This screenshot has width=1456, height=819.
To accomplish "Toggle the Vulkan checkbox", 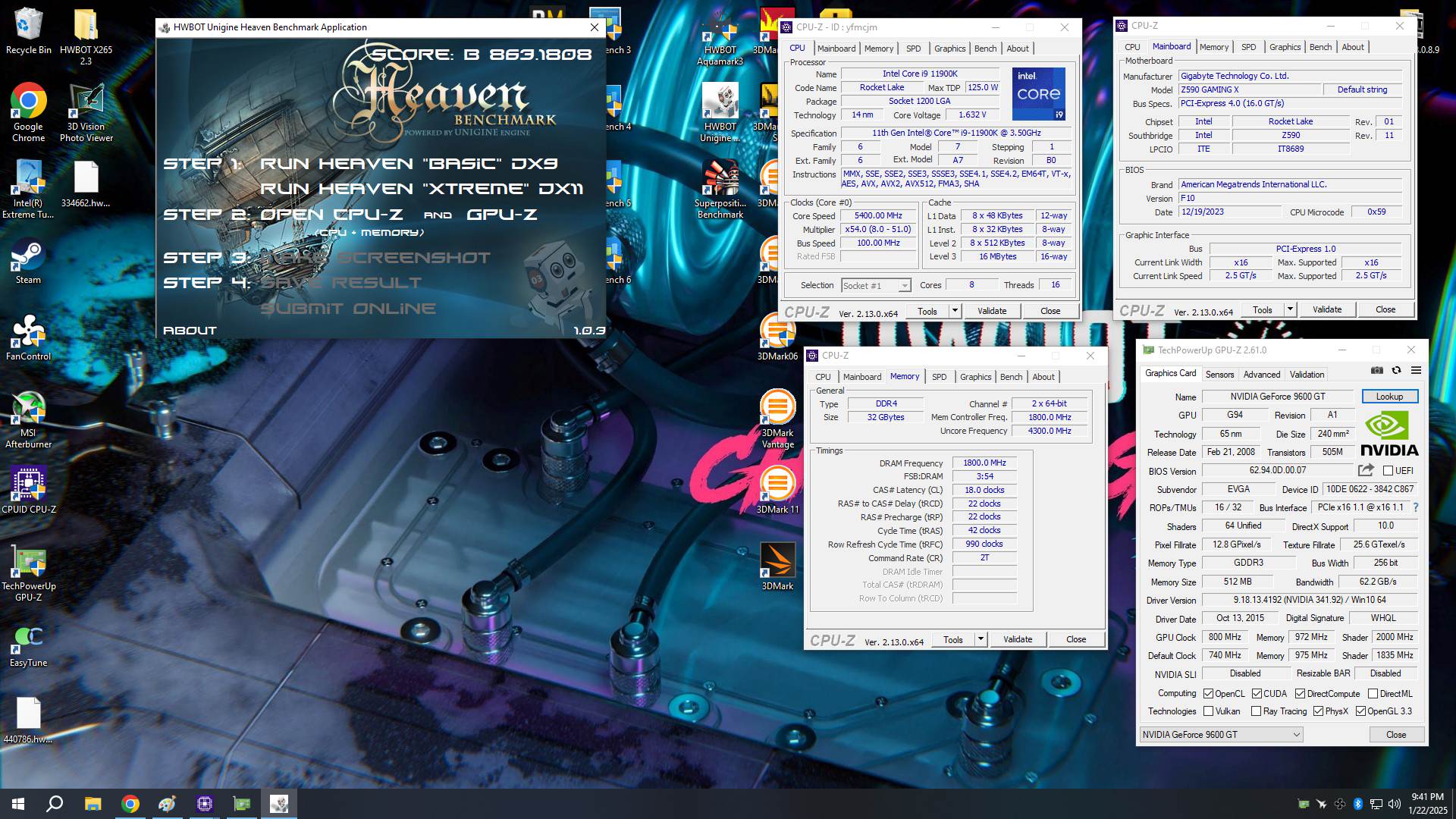I will coord(1208,711).
